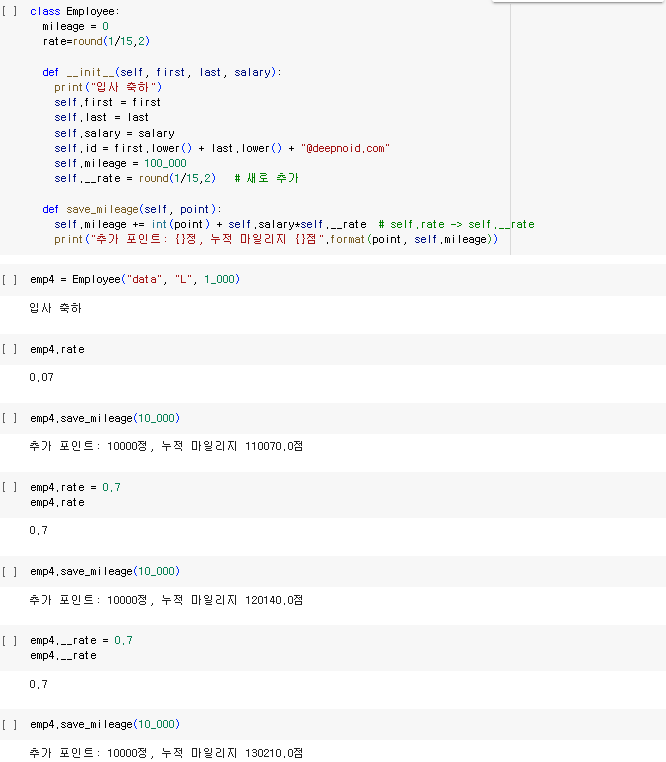Click the '# 새로 추가' comment
This screenshot has height=762, width=666.
point(266,178)
